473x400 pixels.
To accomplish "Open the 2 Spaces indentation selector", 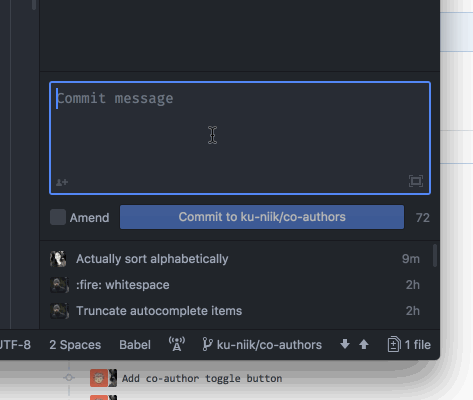I will point(75,345).
